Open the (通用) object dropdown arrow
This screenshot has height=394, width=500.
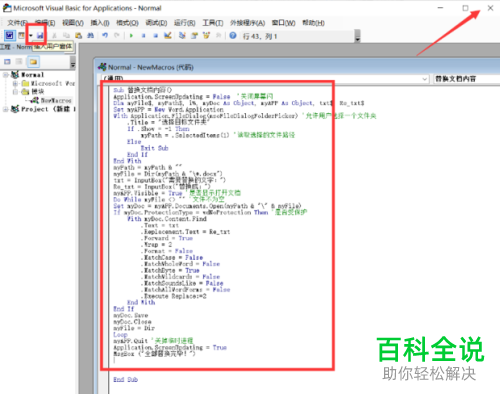[425, 79]
